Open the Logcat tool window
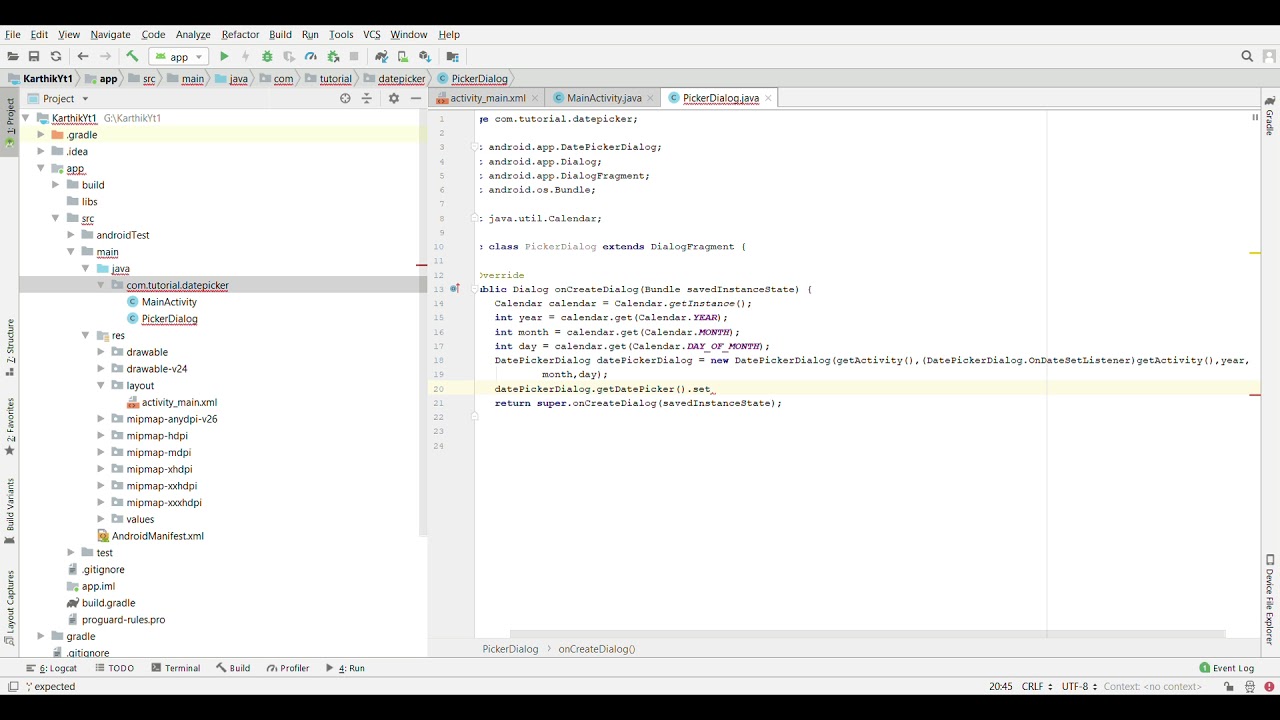 click(x=52, y=668)
